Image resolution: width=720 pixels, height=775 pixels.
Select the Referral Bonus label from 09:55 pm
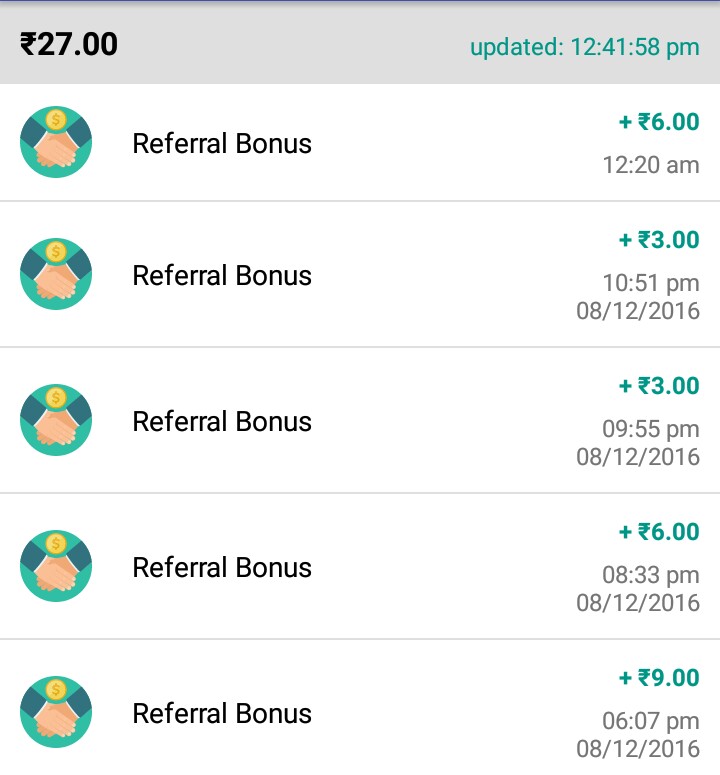(222, 421)
